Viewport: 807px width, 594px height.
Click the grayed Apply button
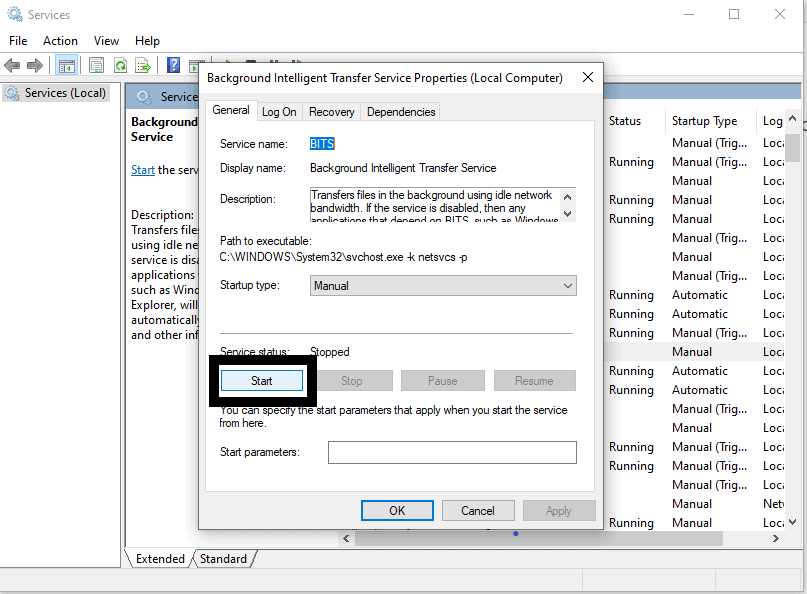(x=559, y=511)
